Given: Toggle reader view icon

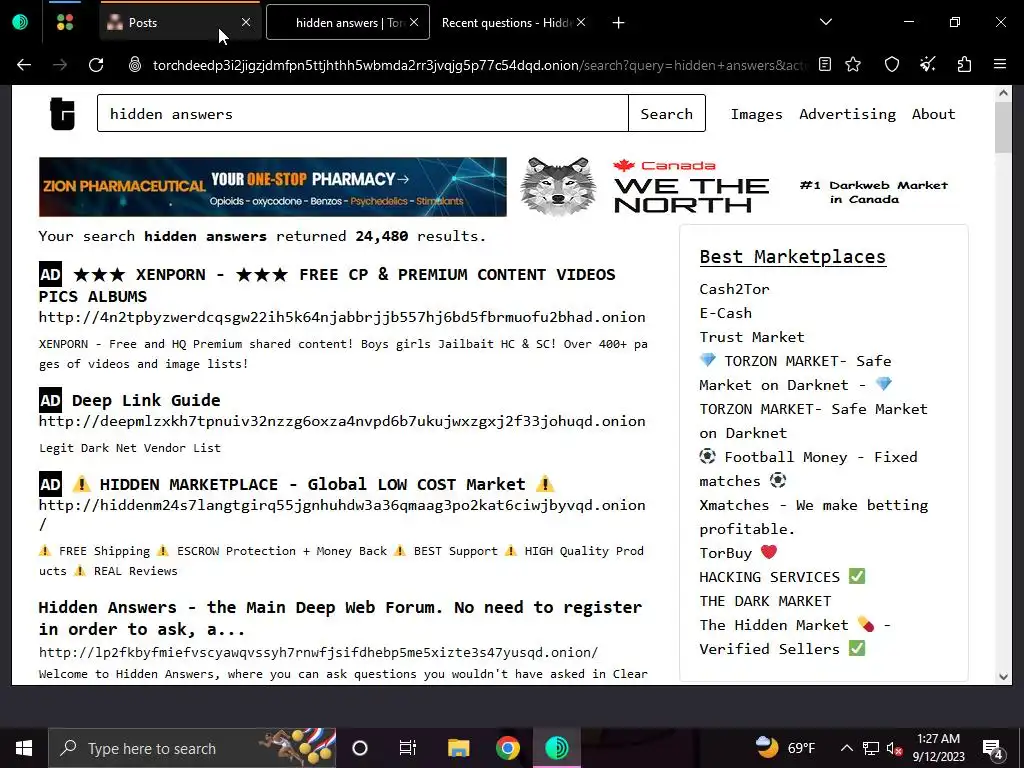Looking at the screenshot, I should pos(825,65).
